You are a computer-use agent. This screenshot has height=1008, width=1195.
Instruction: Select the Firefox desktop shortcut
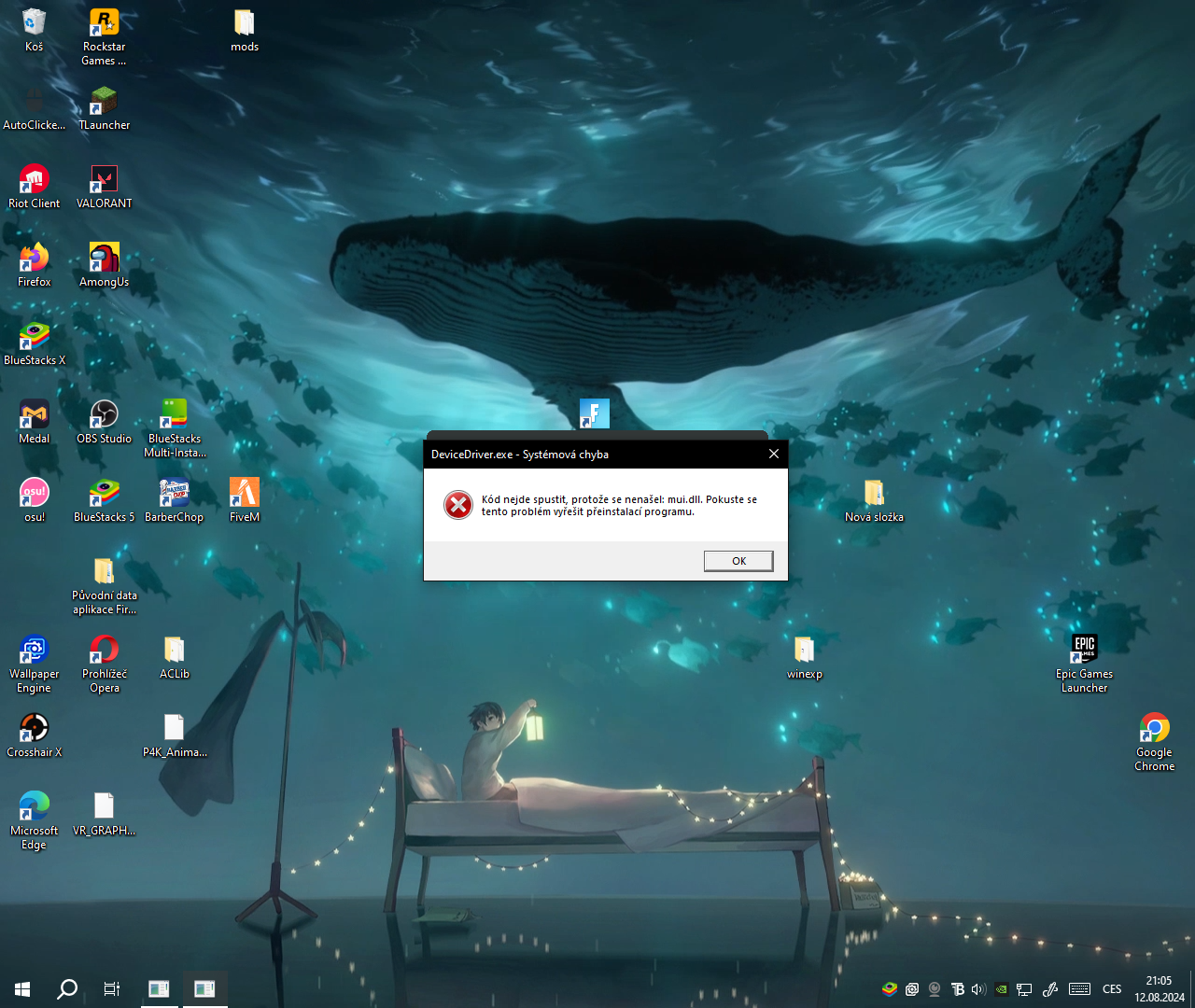tap(35, 265)
